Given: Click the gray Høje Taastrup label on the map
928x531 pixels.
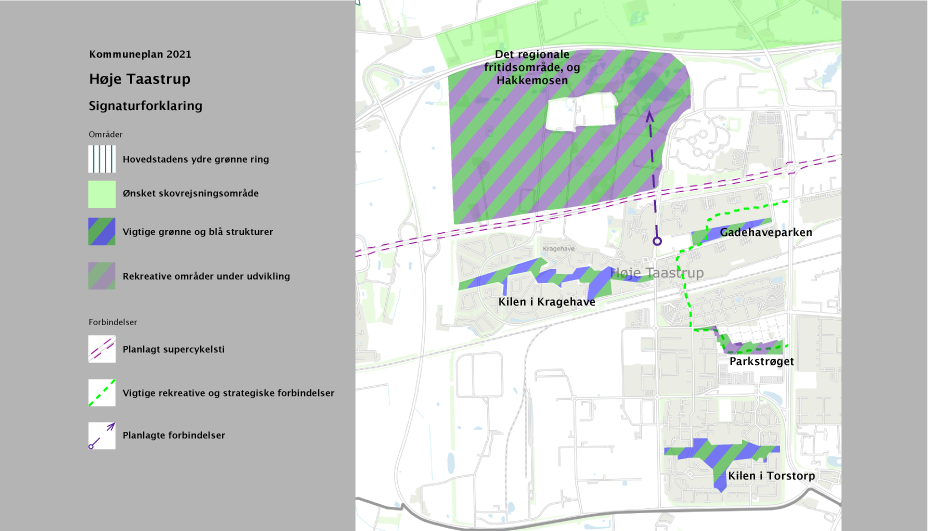Looking at the screenshot, I should 657,273.
